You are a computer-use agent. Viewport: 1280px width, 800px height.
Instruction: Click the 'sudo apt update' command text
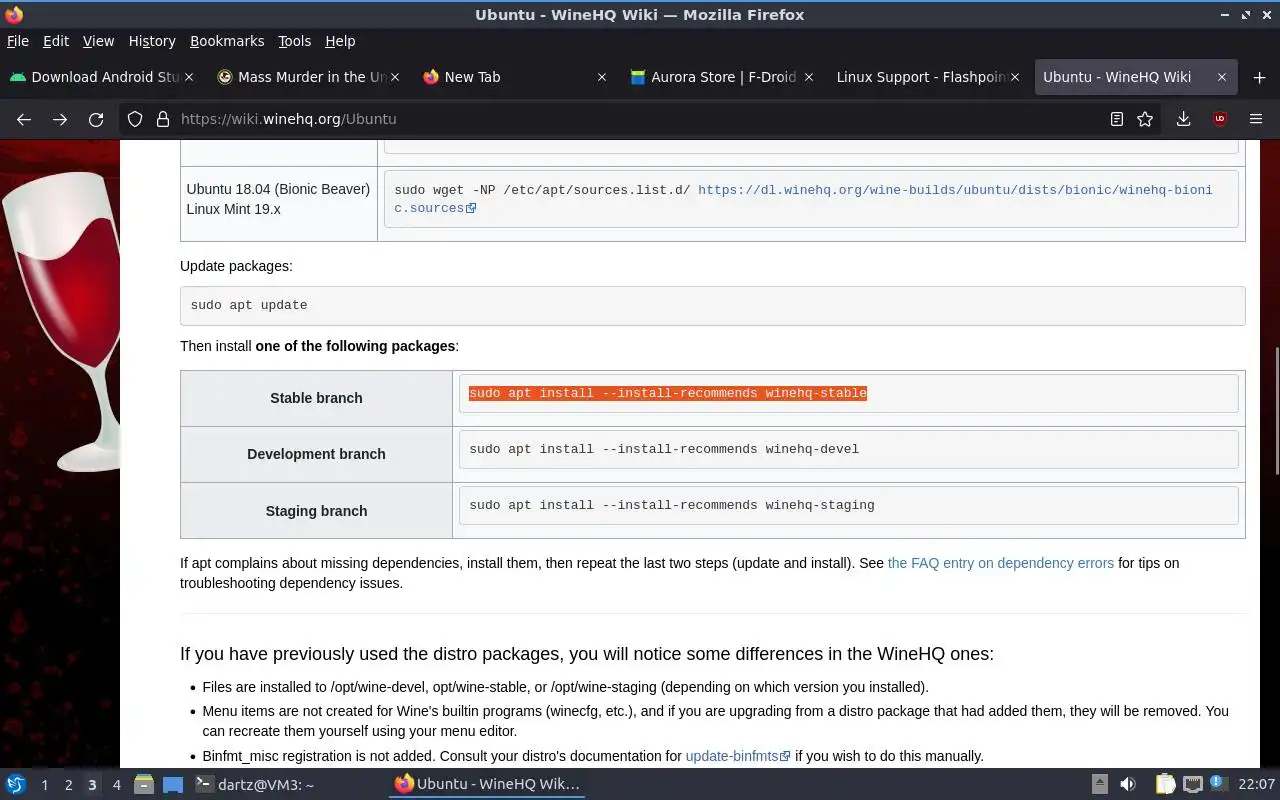(x=249, y=305)
